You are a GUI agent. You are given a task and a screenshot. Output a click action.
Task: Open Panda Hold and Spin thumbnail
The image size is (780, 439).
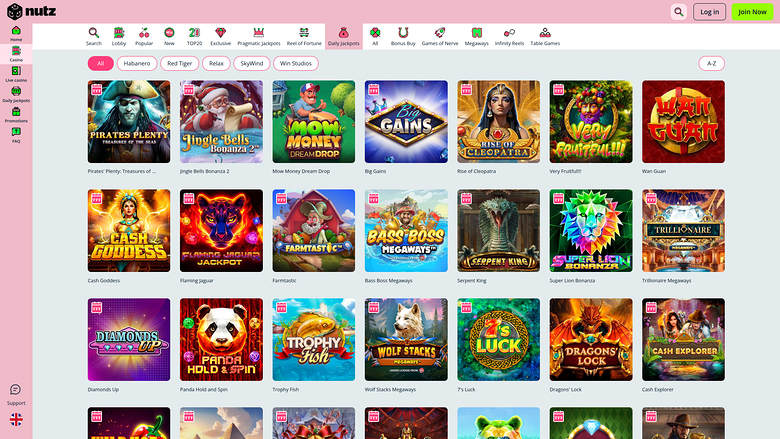click(221, 340)
